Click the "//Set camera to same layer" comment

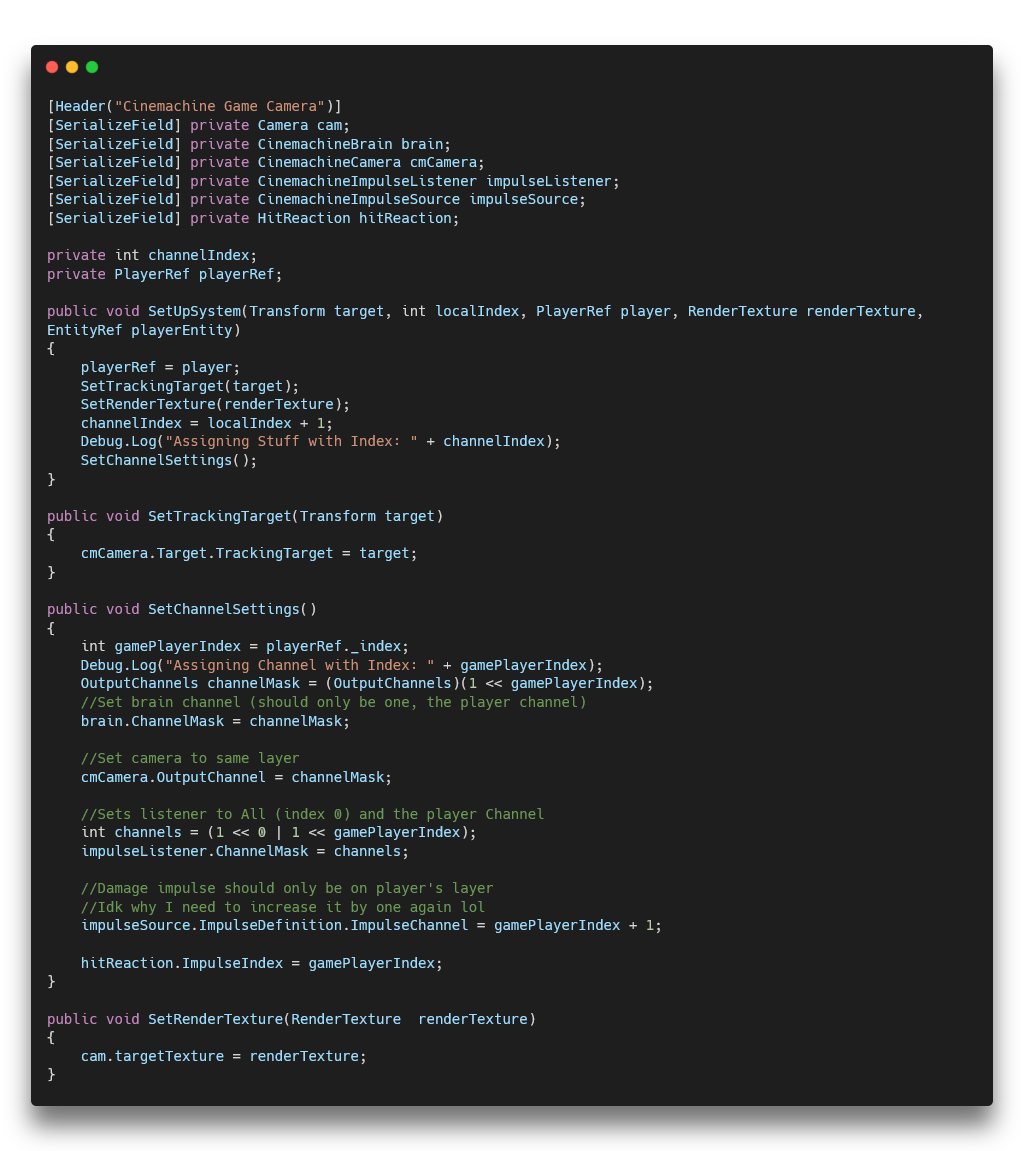click(190, 758)
